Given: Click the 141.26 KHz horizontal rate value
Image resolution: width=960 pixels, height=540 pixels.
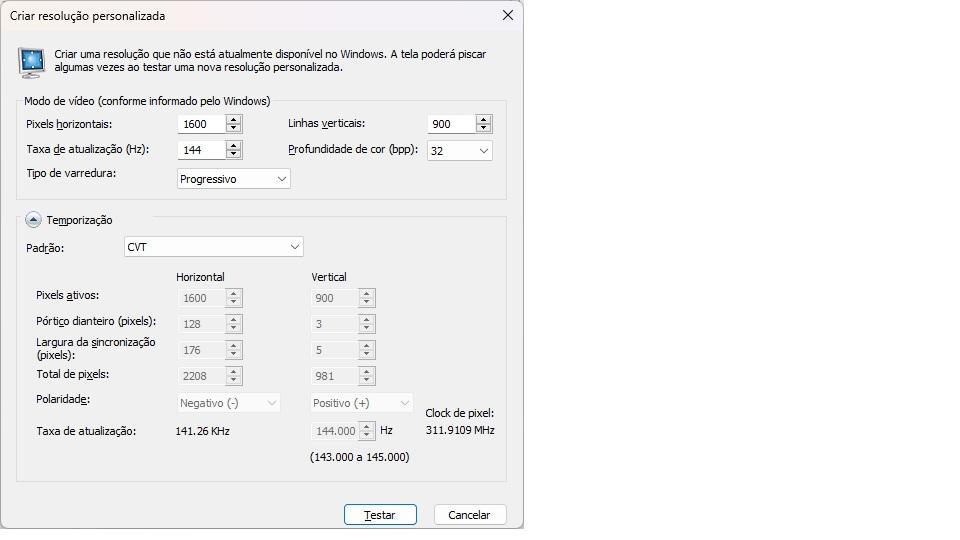Looking at the screenshot, I should [202, 431].
